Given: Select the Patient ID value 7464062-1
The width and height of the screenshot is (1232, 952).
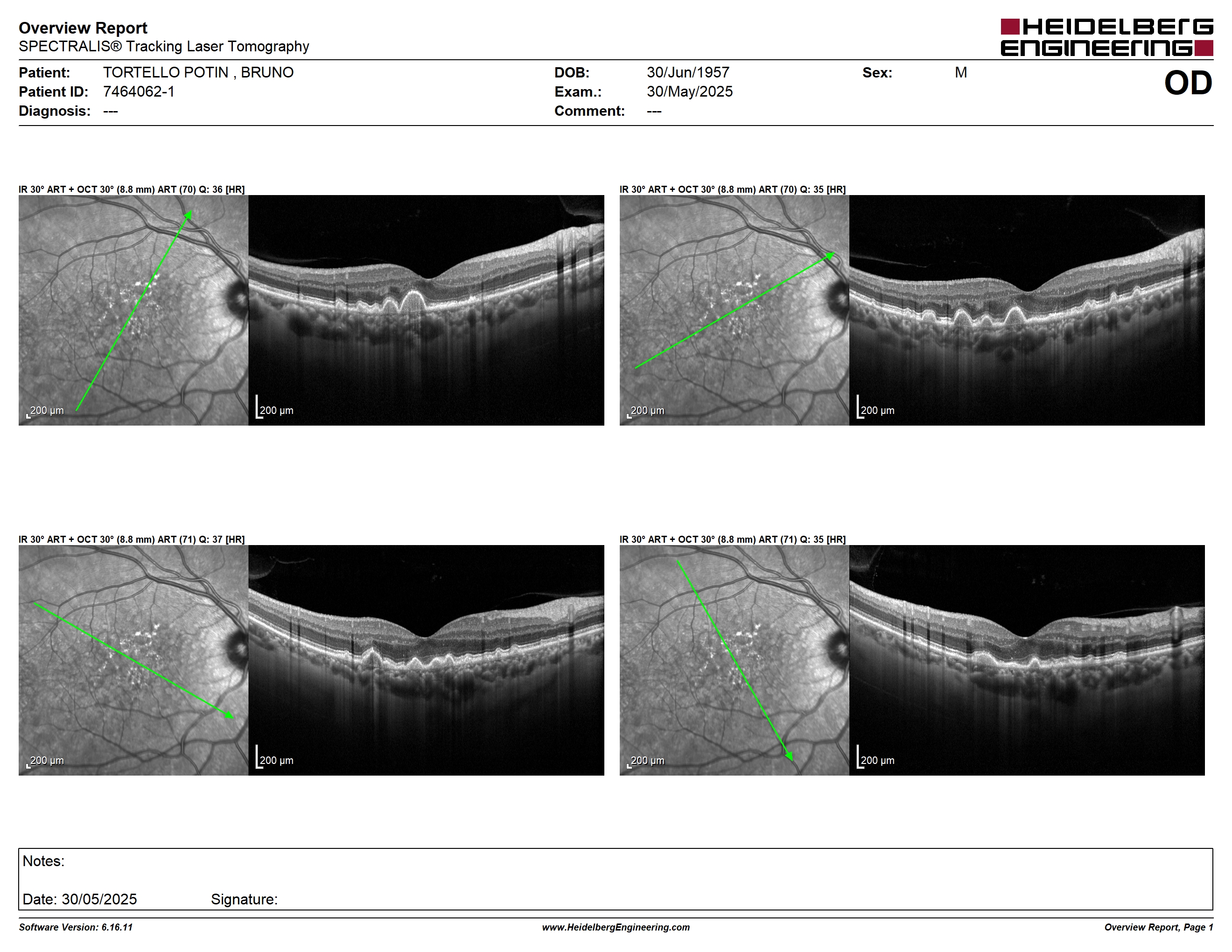Looking at the screenshot, I should click(139, 92).
